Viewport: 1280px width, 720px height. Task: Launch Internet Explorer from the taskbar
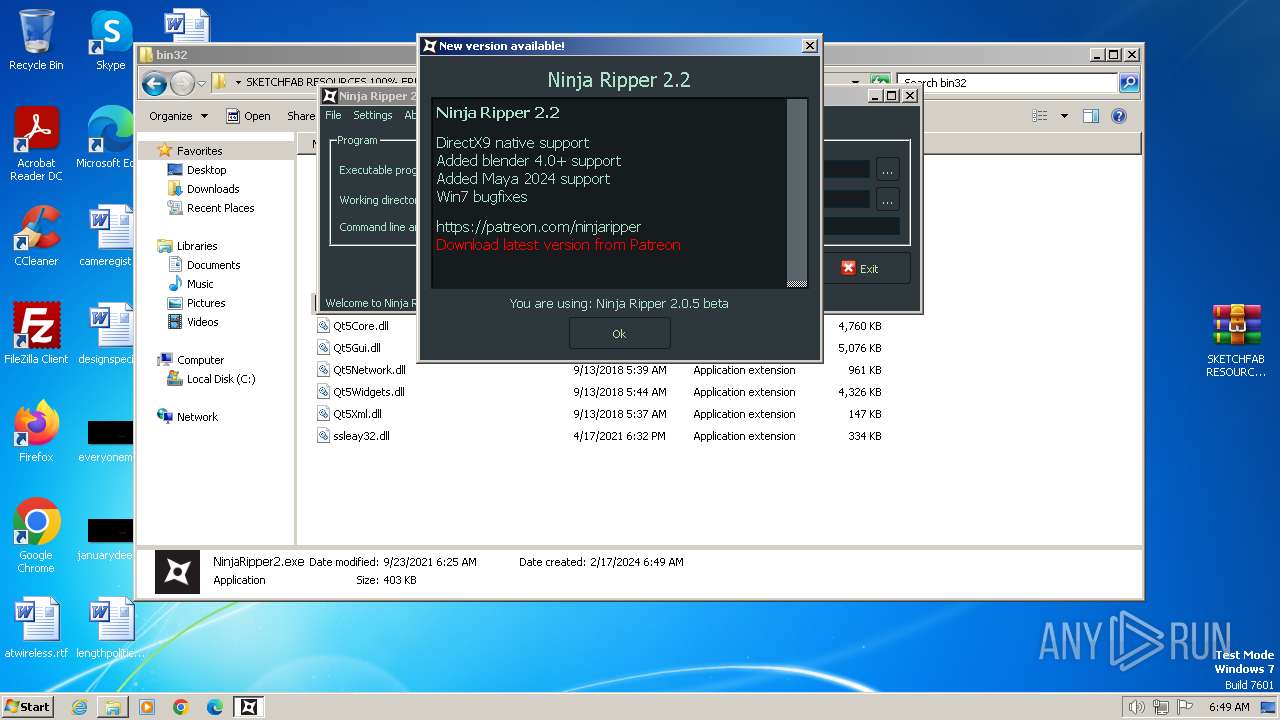tap(80, 707)
